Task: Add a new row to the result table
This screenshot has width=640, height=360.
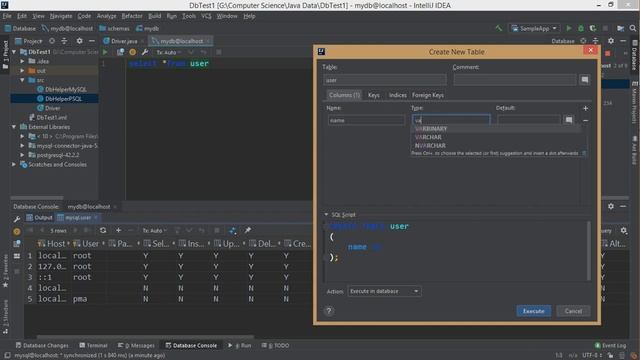Action: click(118, 230)
